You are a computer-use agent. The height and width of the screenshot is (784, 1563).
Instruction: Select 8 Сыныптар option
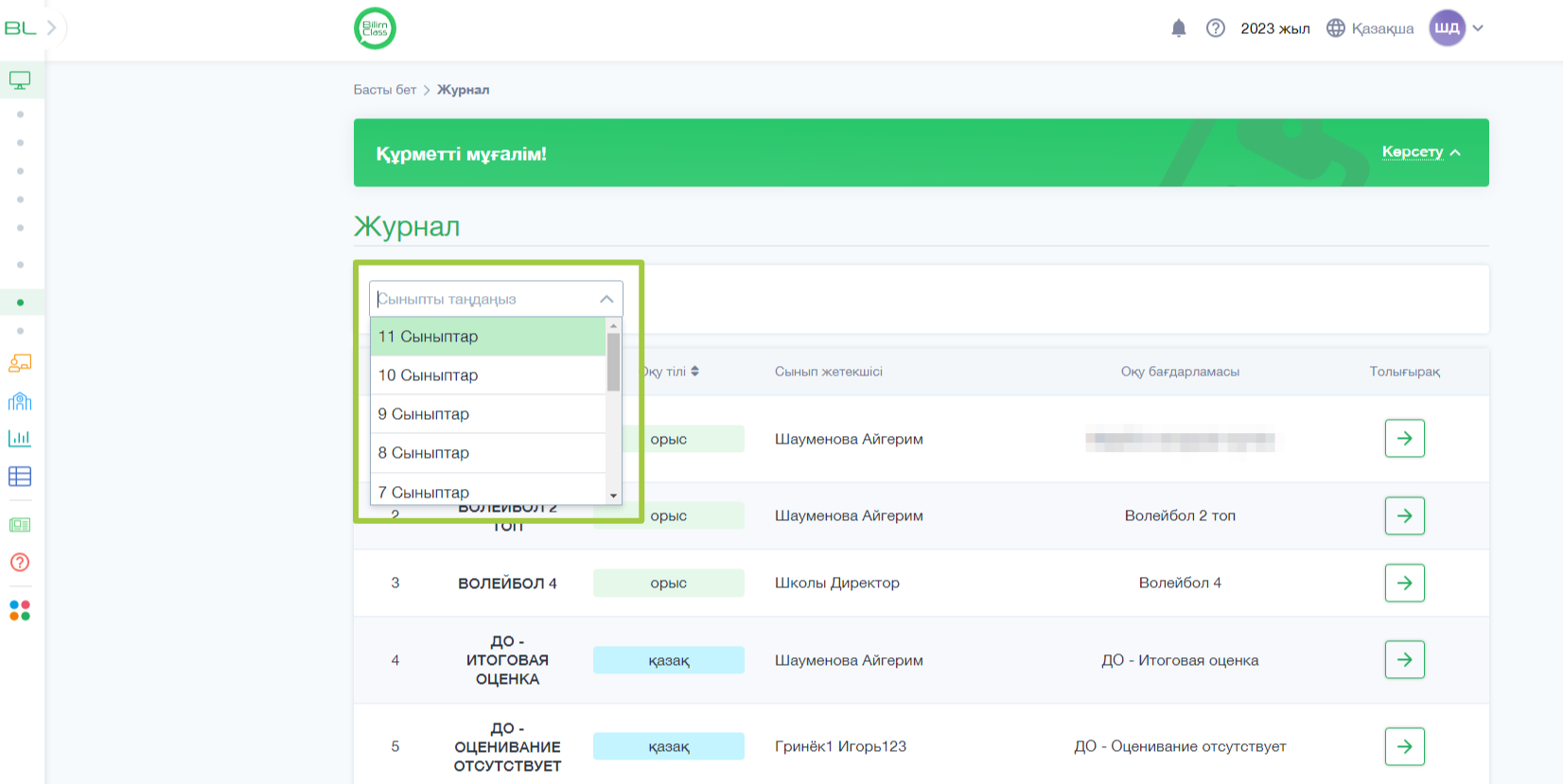tap(488, 453)
